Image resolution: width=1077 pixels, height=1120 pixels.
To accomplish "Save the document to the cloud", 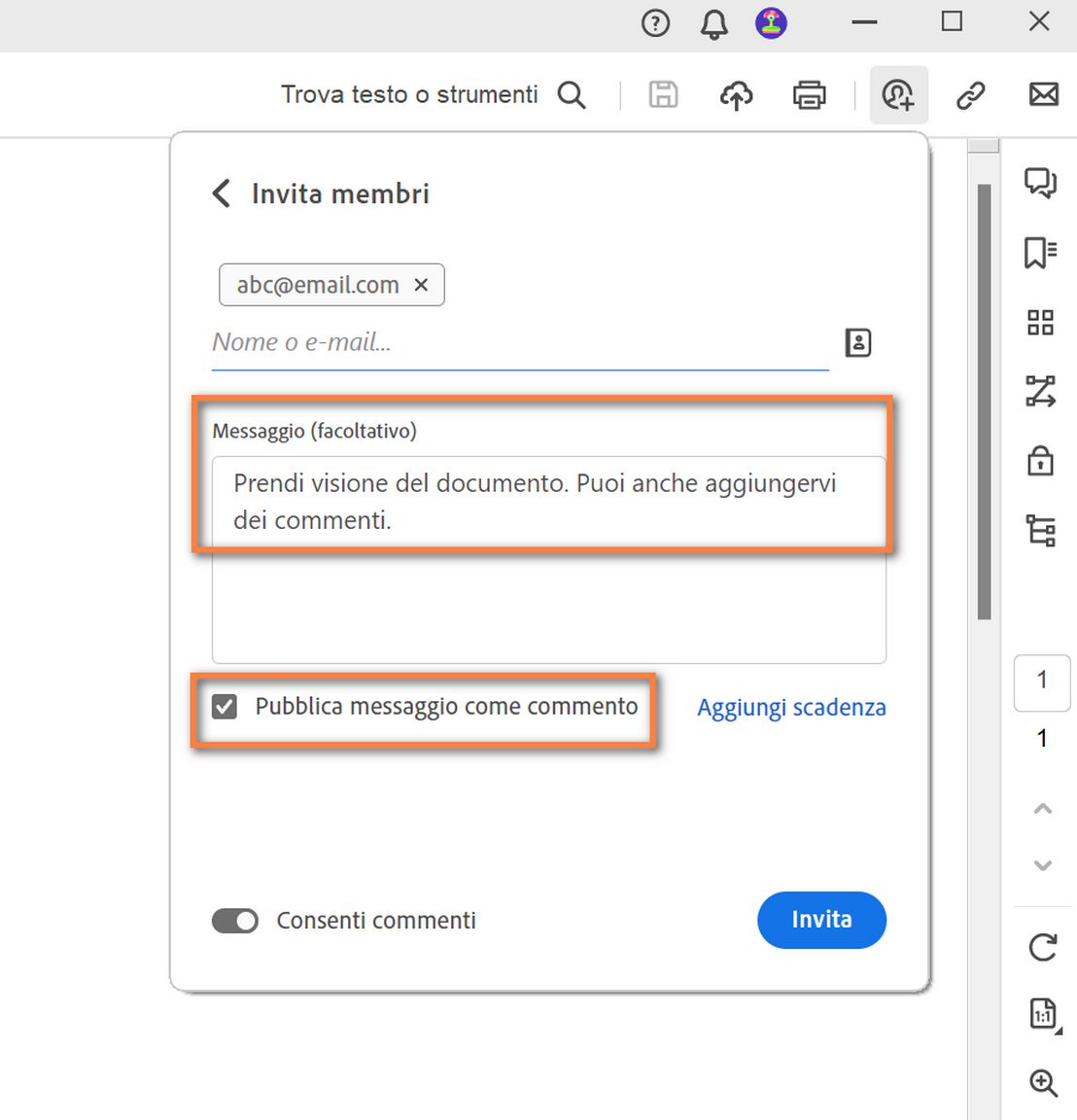I will [736, 94].
